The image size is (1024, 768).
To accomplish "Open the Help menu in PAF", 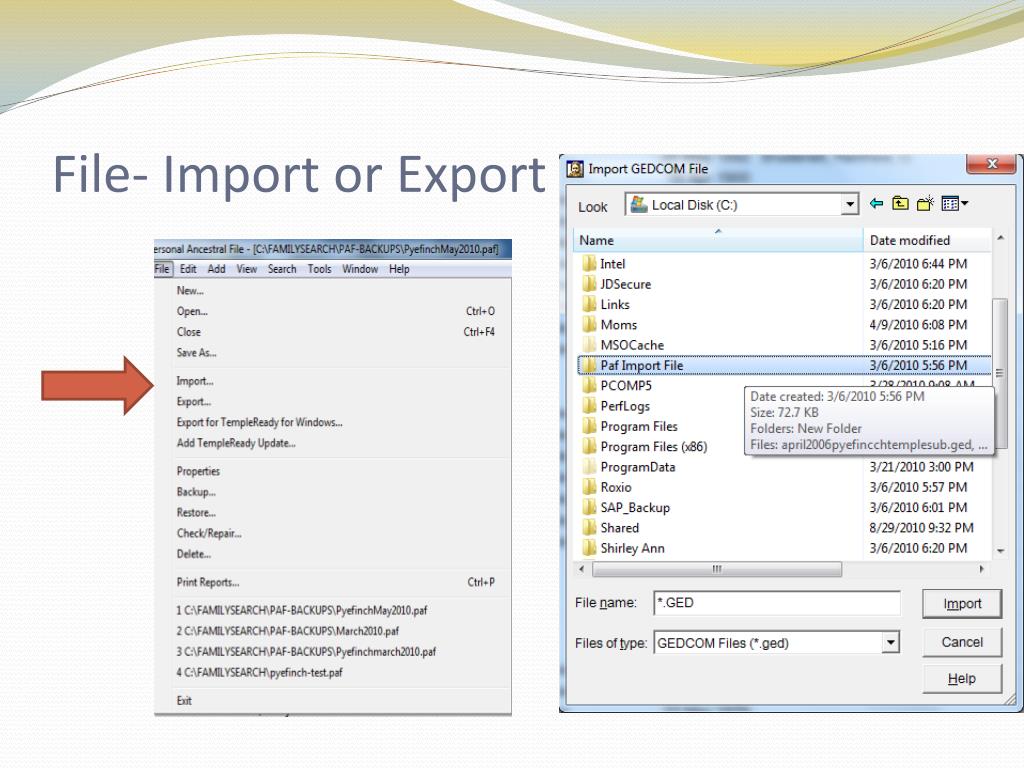I will coord(399,269).
